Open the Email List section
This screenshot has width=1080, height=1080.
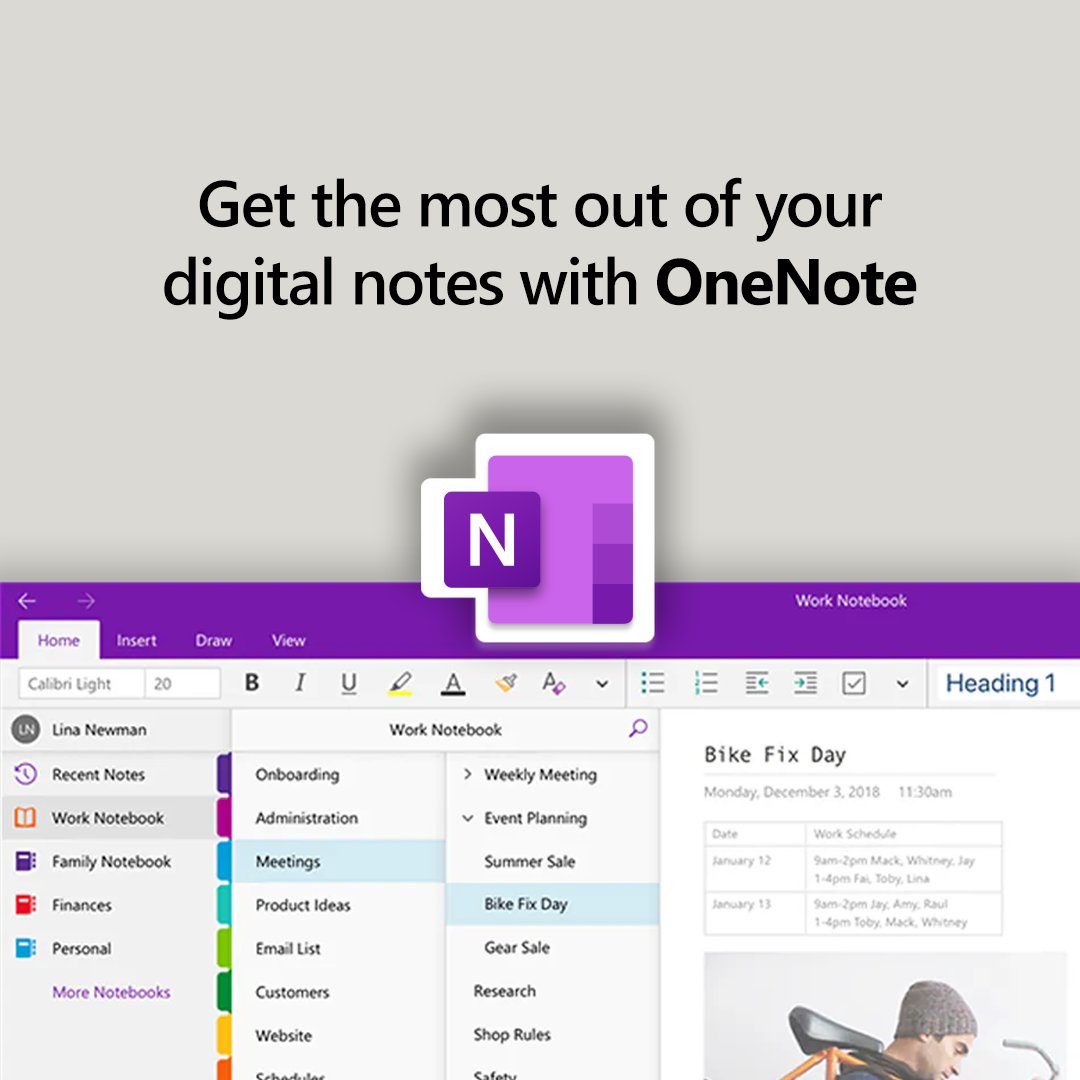pos(338,948)
